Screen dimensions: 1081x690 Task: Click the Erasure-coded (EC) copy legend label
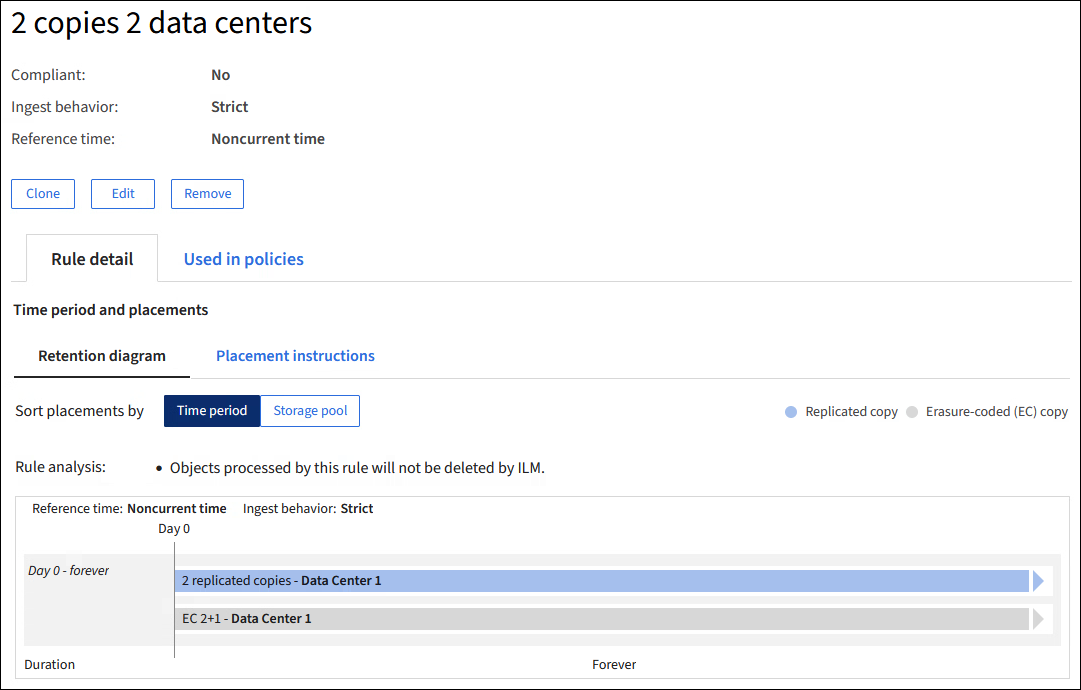[x=996, y=412]
